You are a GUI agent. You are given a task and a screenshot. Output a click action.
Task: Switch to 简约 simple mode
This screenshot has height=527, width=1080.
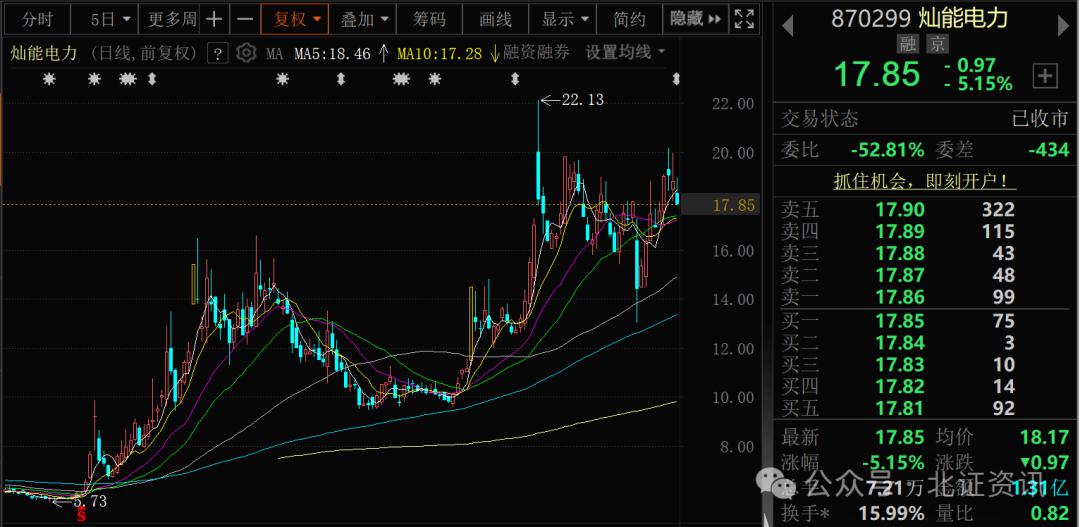click(x=630, y=19)
